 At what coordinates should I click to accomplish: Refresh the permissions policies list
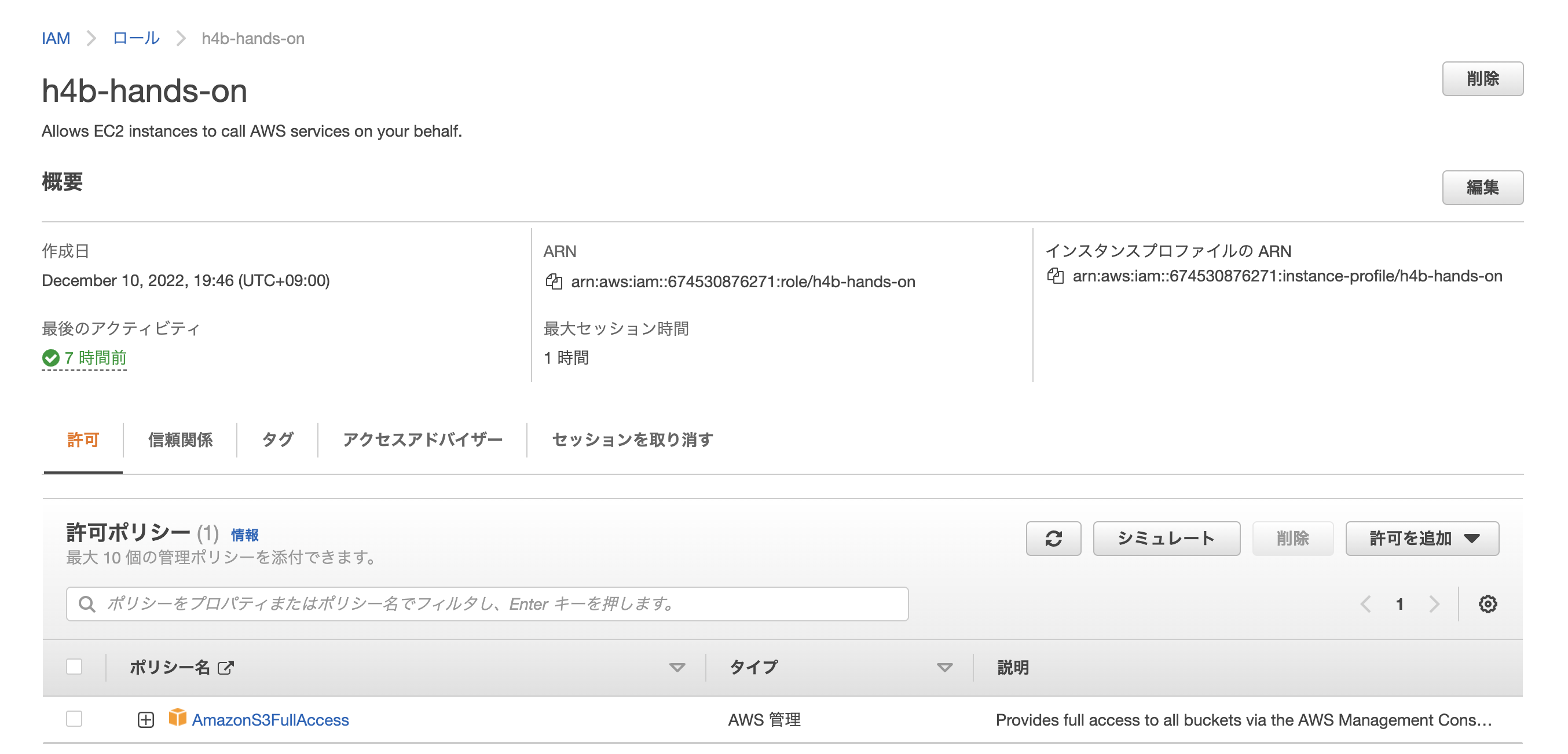click(1053, 538)
